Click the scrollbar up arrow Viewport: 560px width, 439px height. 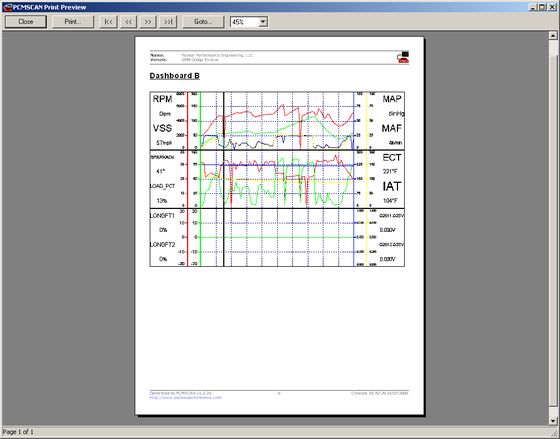(x=552, y=35)
